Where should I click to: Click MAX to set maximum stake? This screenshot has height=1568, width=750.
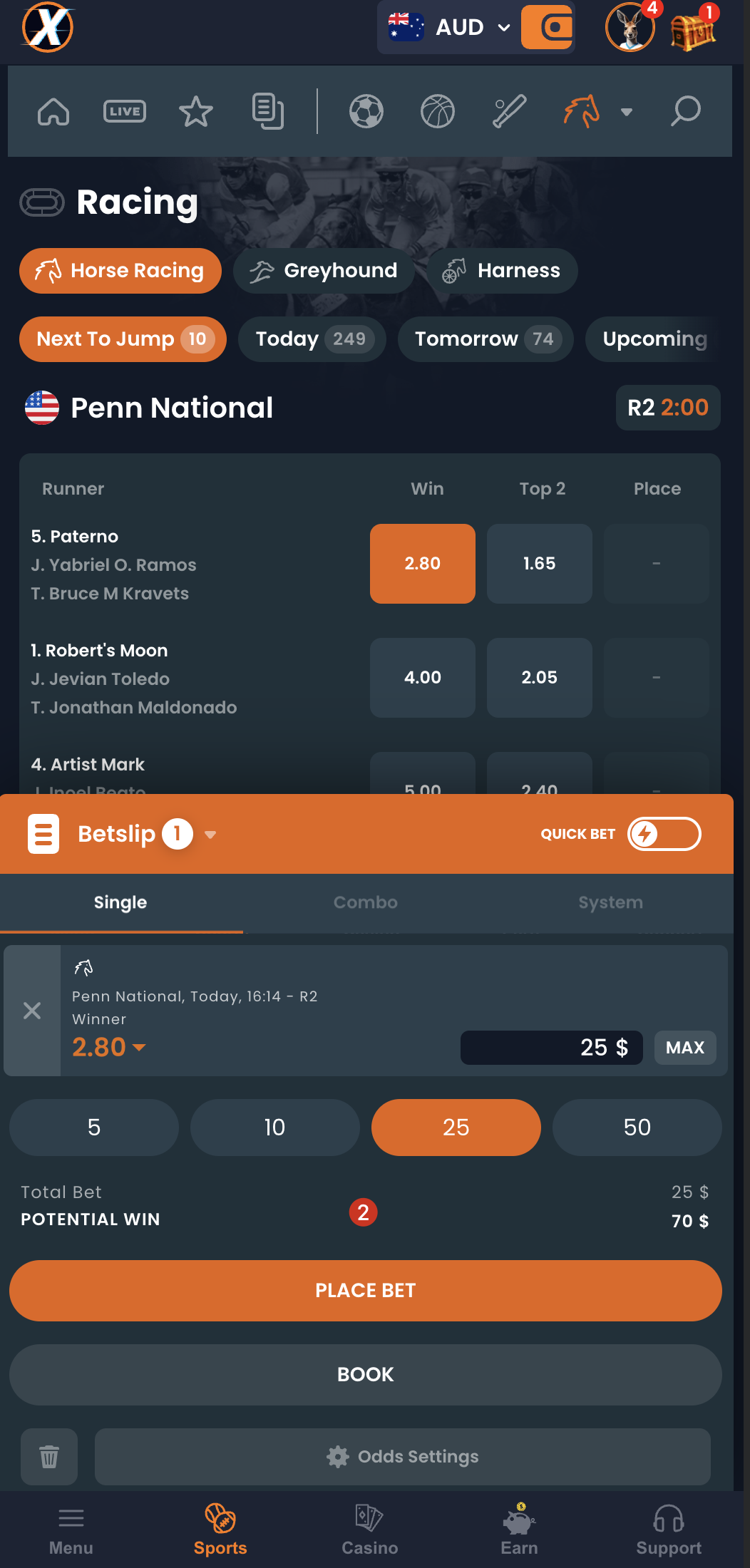pos(684,1048)
